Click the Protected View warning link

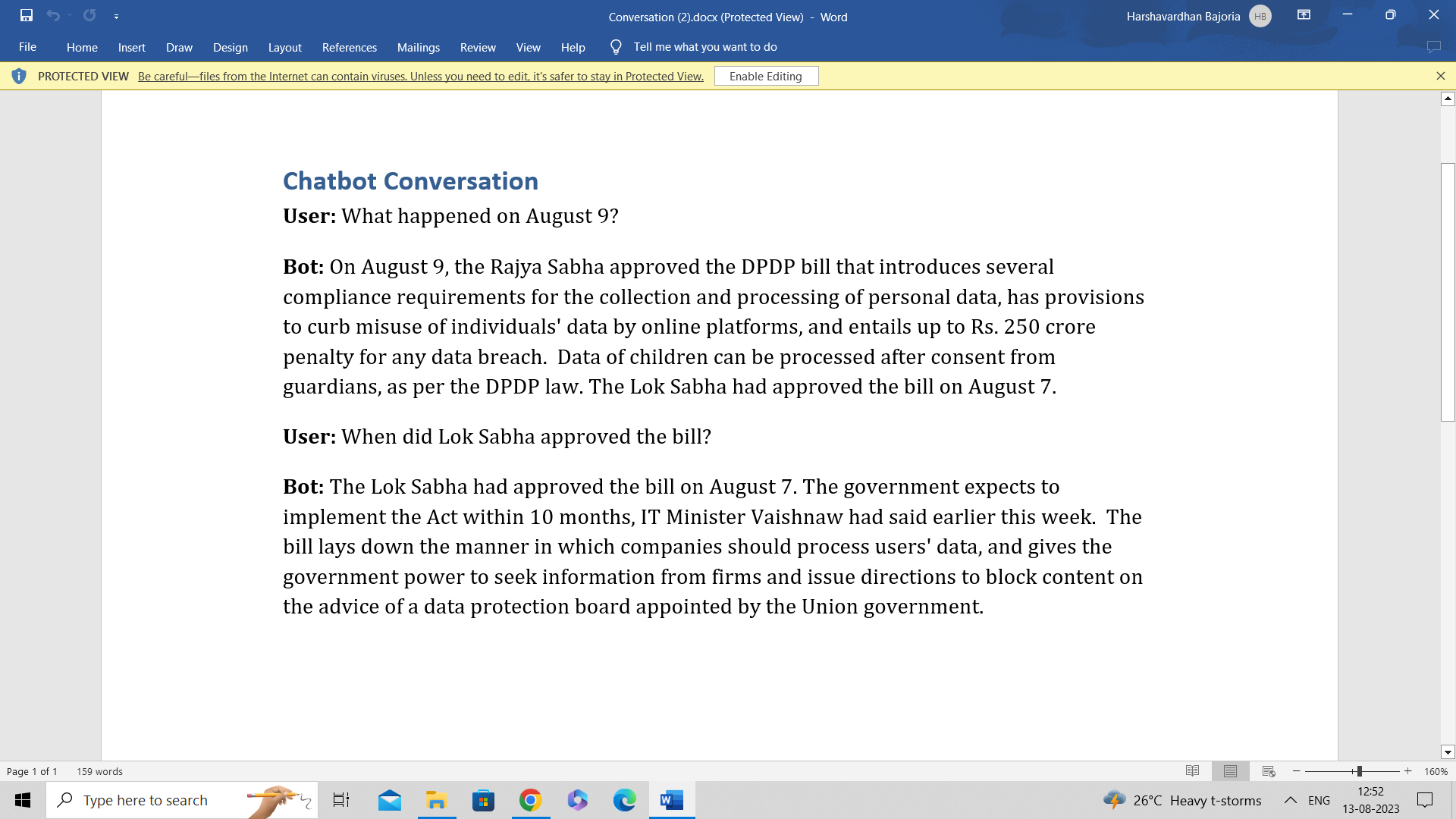point(420,76)
